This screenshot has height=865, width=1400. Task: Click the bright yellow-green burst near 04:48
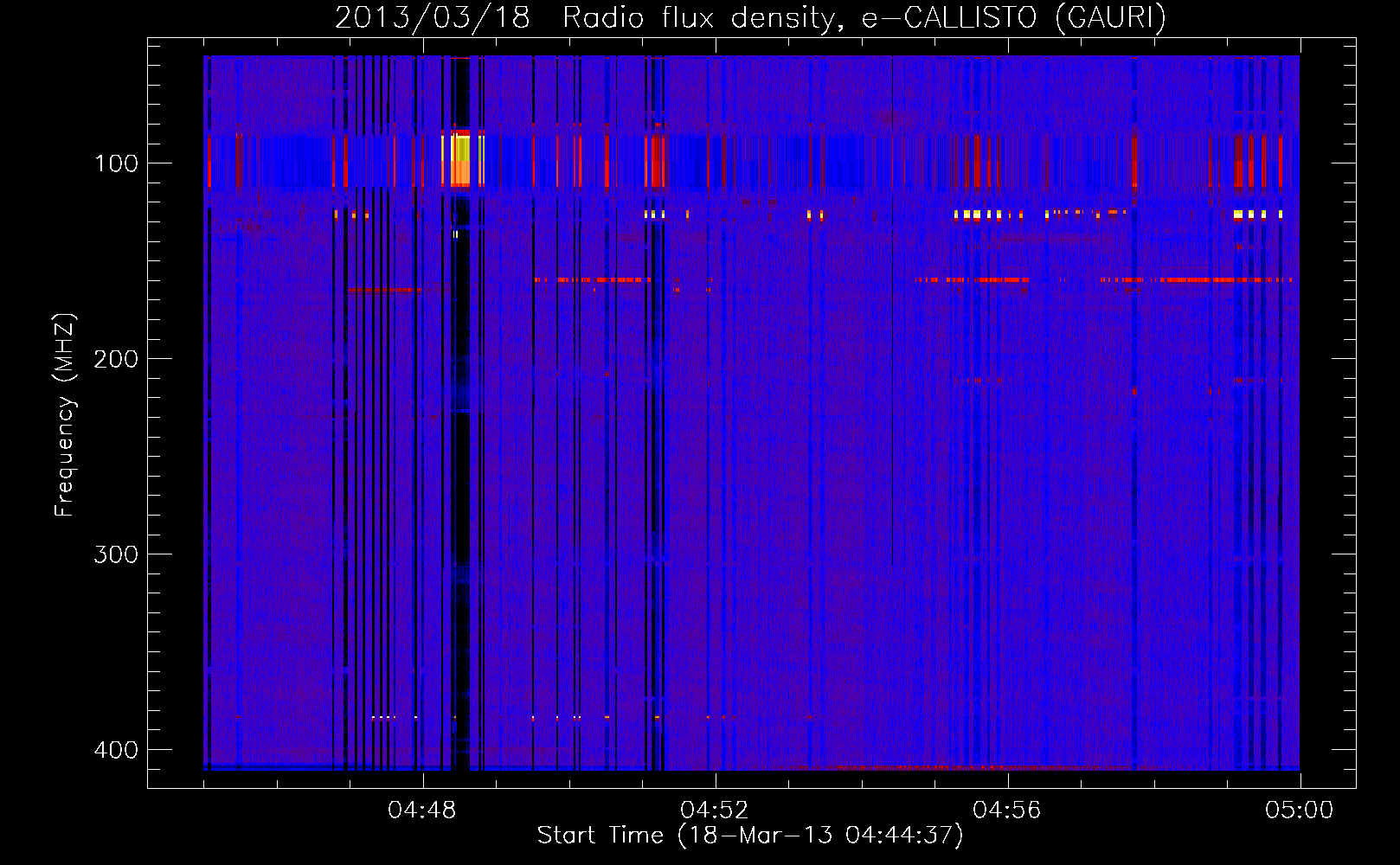(x=462, y=160)
